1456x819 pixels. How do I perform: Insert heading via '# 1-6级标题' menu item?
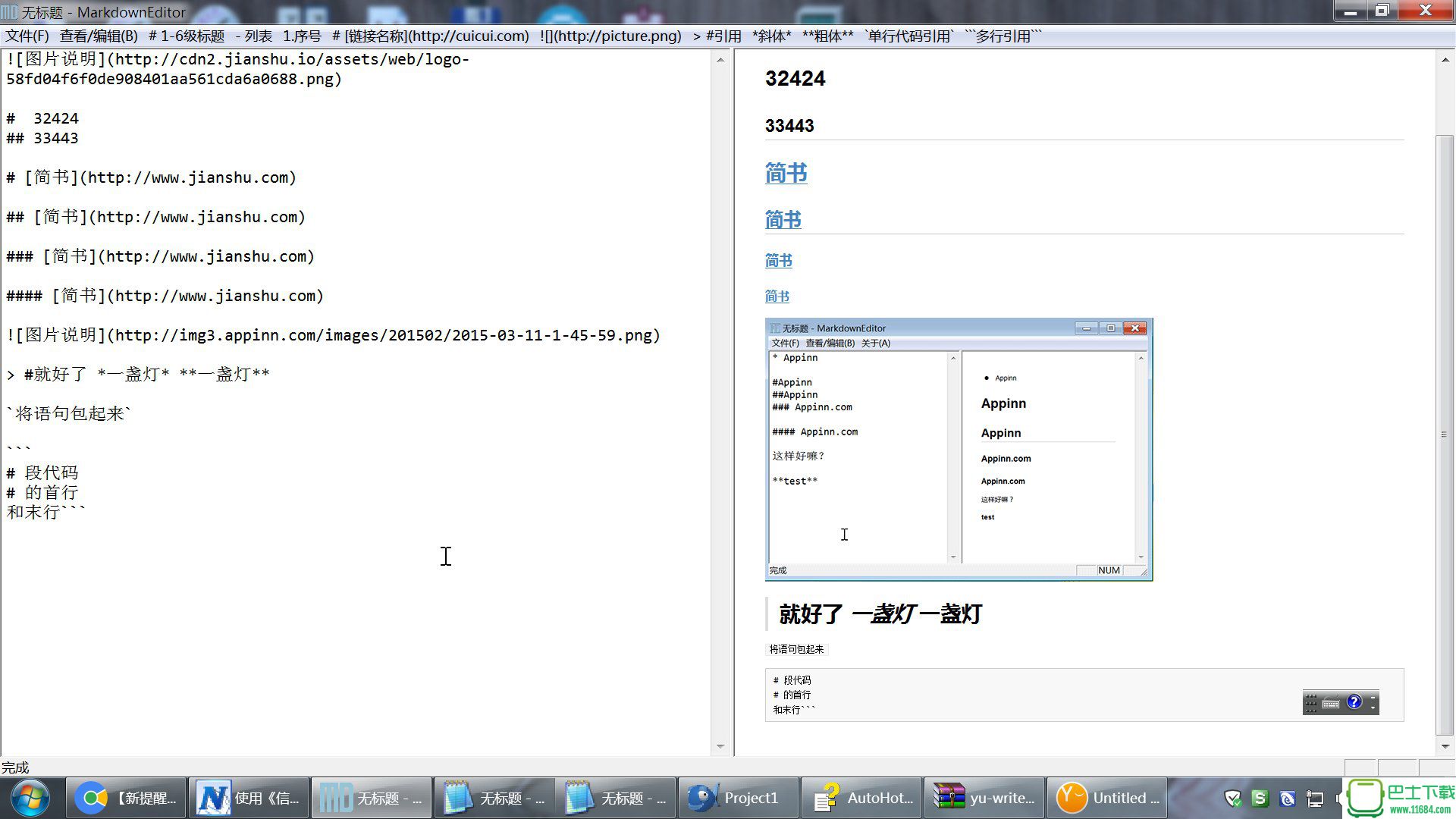click(x=187, y=36)
